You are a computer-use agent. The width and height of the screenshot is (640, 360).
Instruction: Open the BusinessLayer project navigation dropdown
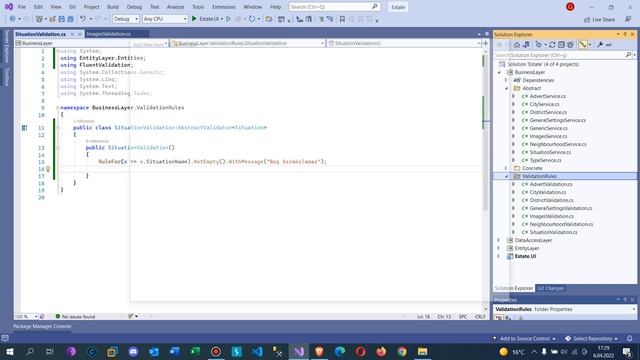click(x=91, y=43)
